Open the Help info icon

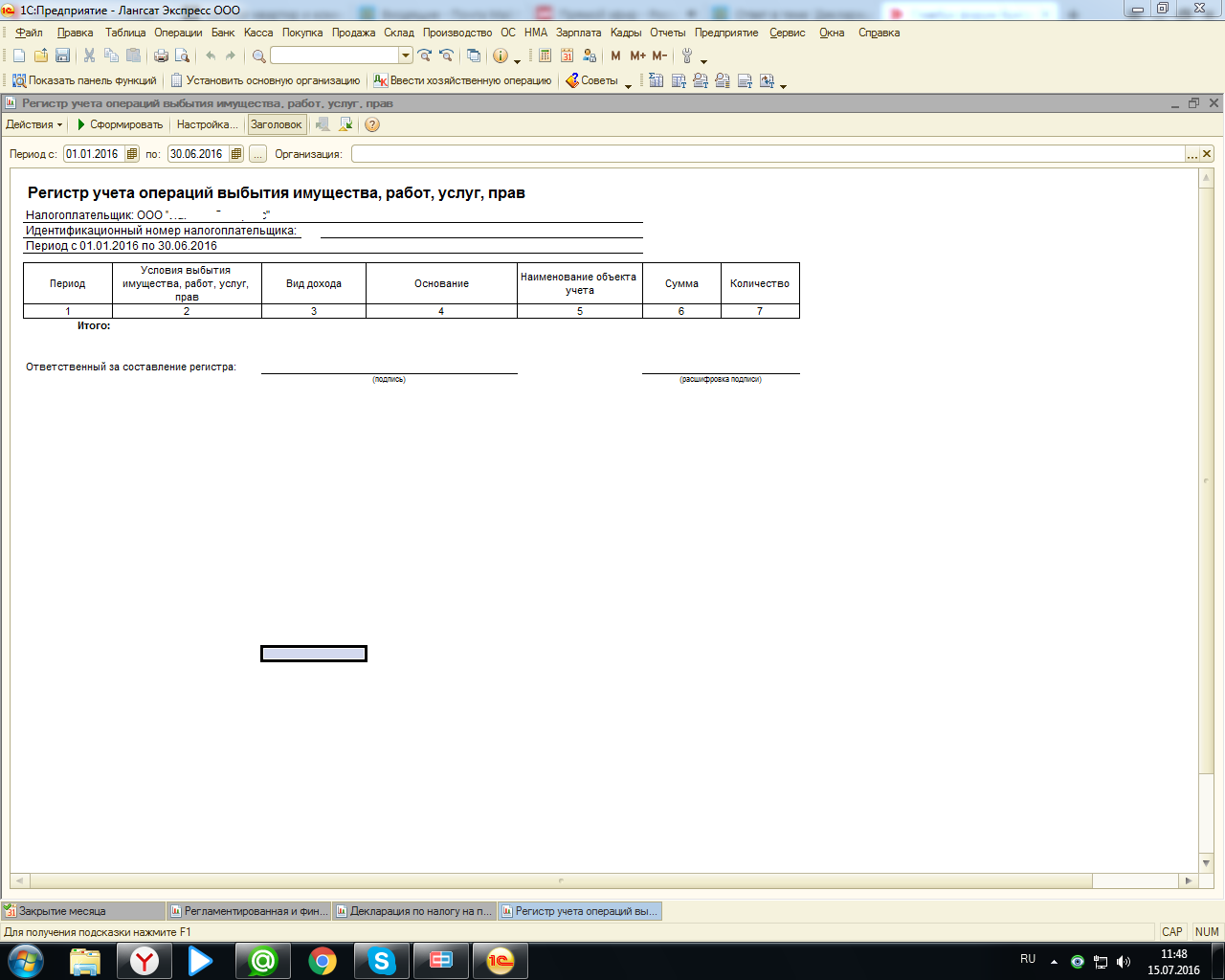click(x=500, y=56)
